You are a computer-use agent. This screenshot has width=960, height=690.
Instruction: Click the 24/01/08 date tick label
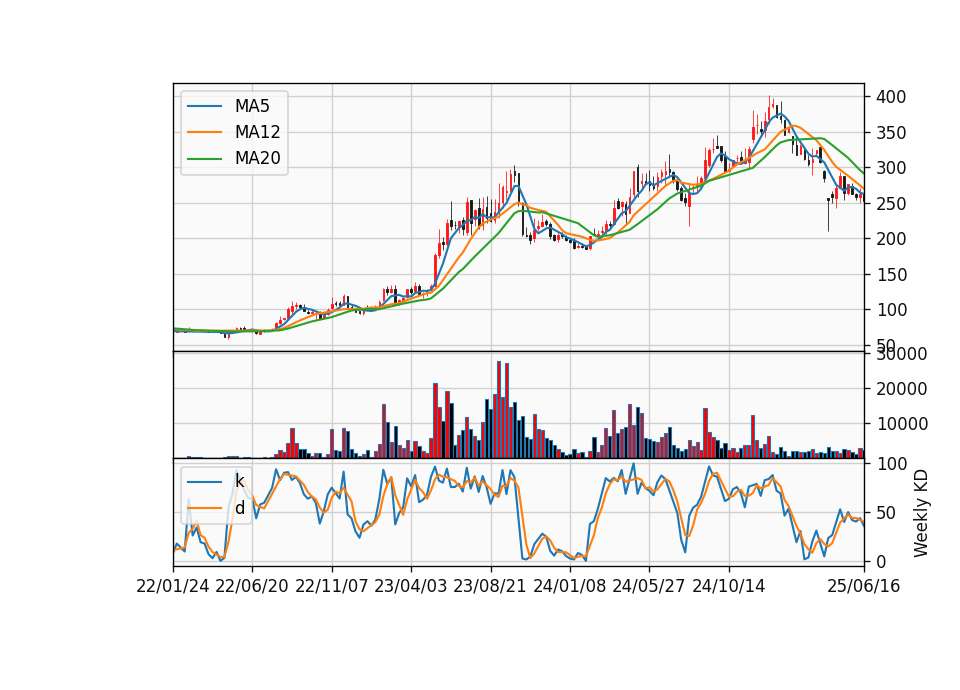570,587
